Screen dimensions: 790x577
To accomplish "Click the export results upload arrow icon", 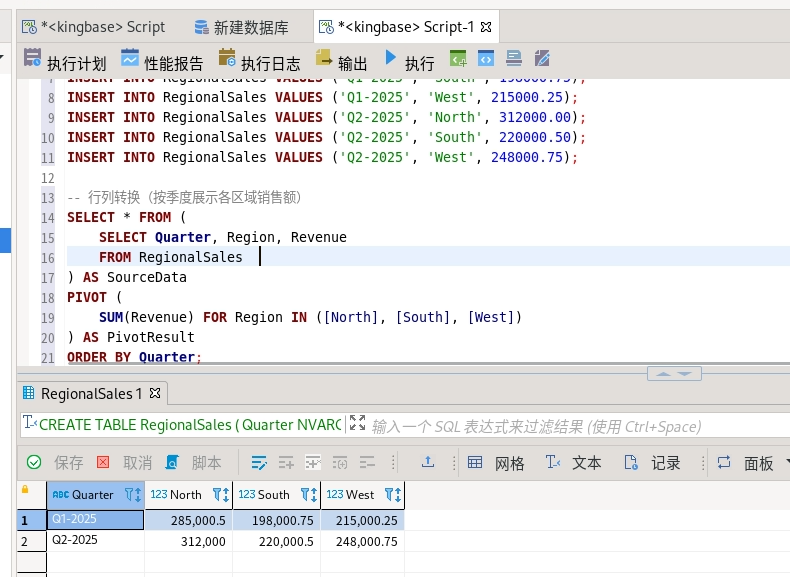I will click(x=428, y=462).
